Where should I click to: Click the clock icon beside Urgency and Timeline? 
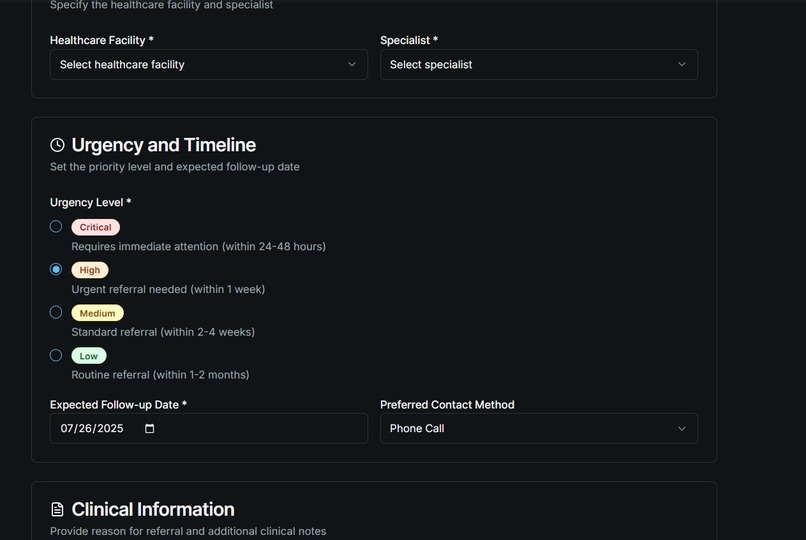pos(58,145)
